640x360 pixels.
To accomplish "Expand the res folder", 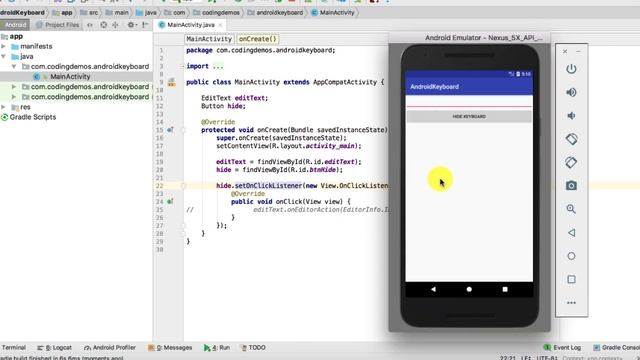I will coord(4,107).
